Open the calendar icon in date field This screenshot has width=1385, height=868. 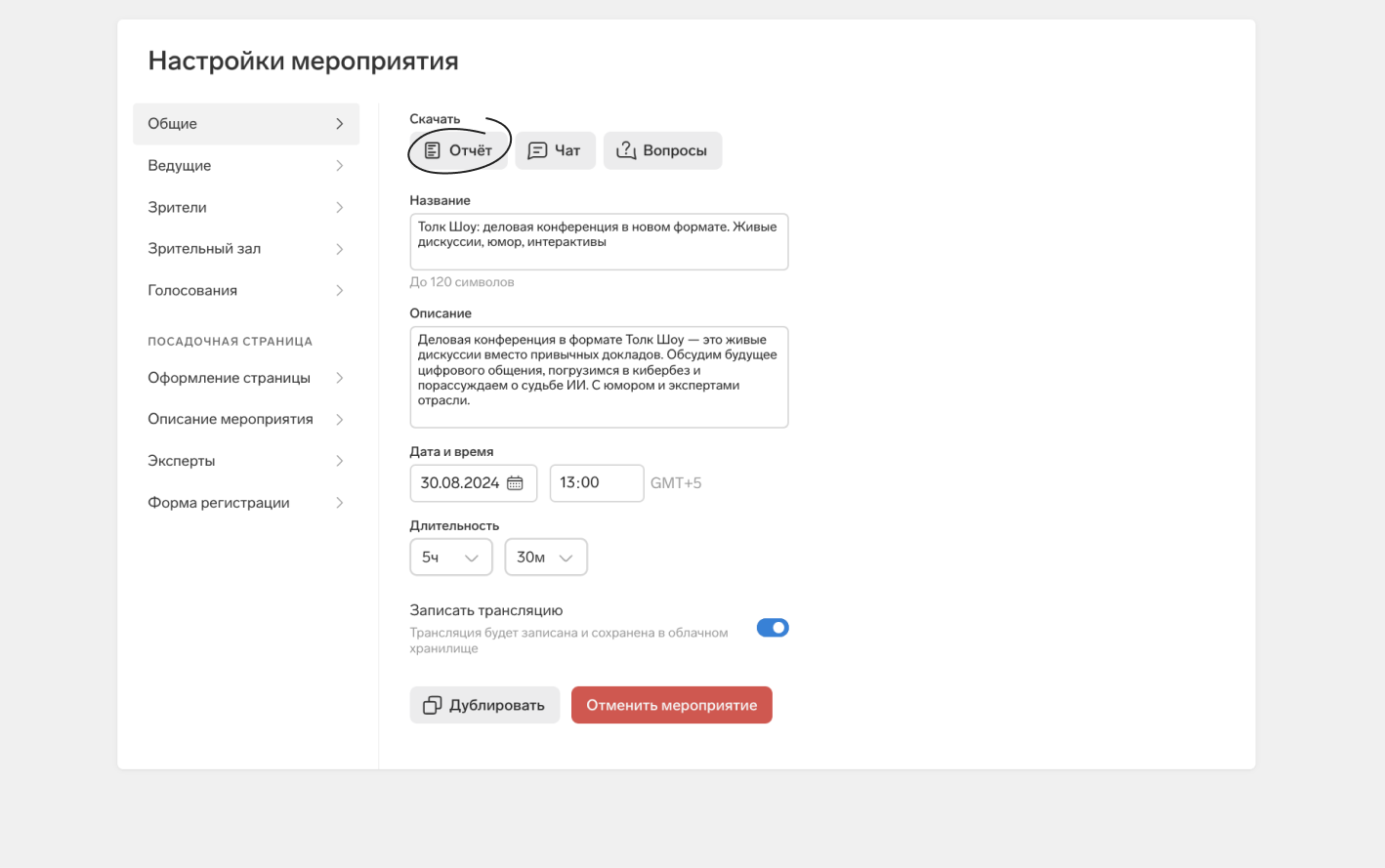pos(515,483)
